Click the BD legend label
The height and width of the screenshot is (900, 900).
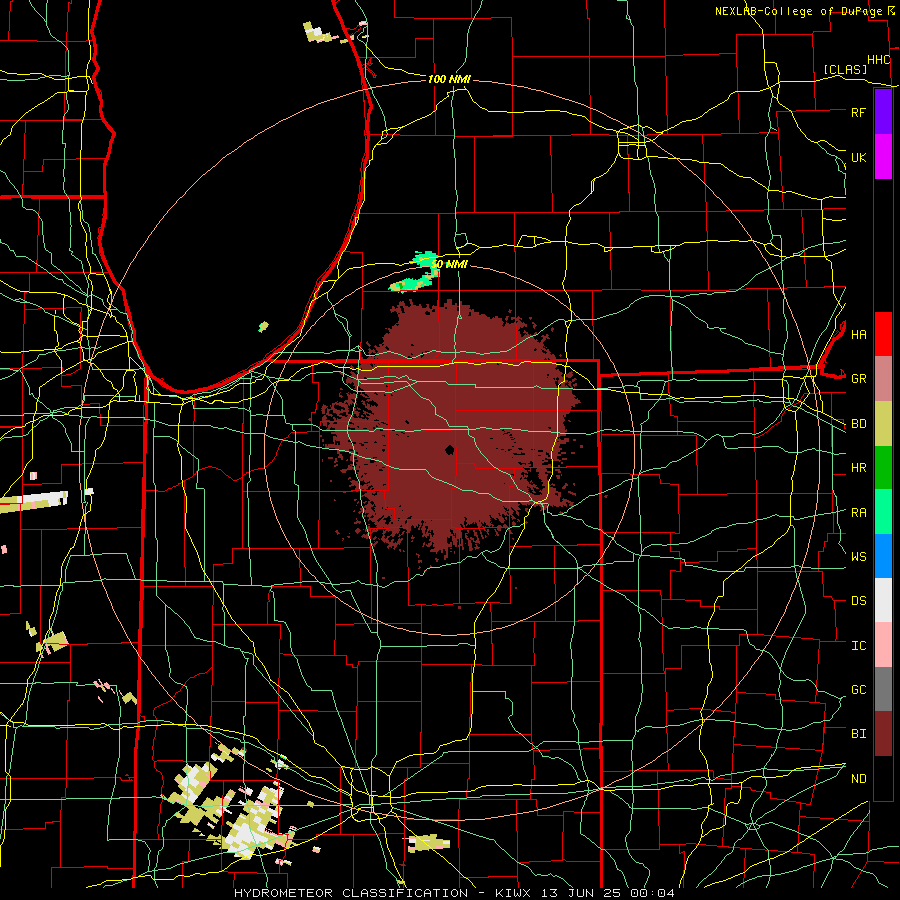[858, 424]
